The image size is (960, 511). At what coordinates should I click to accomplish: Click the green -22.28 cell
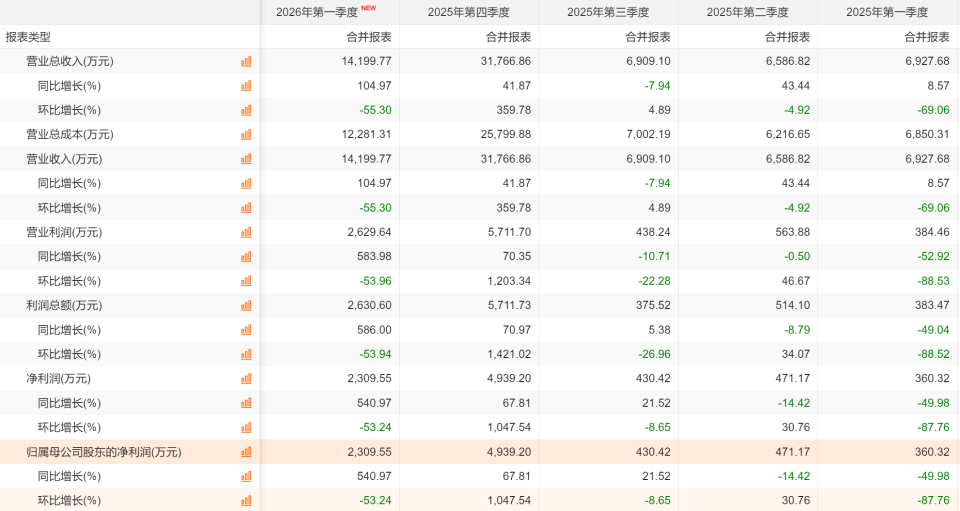(x=654, y=281)
